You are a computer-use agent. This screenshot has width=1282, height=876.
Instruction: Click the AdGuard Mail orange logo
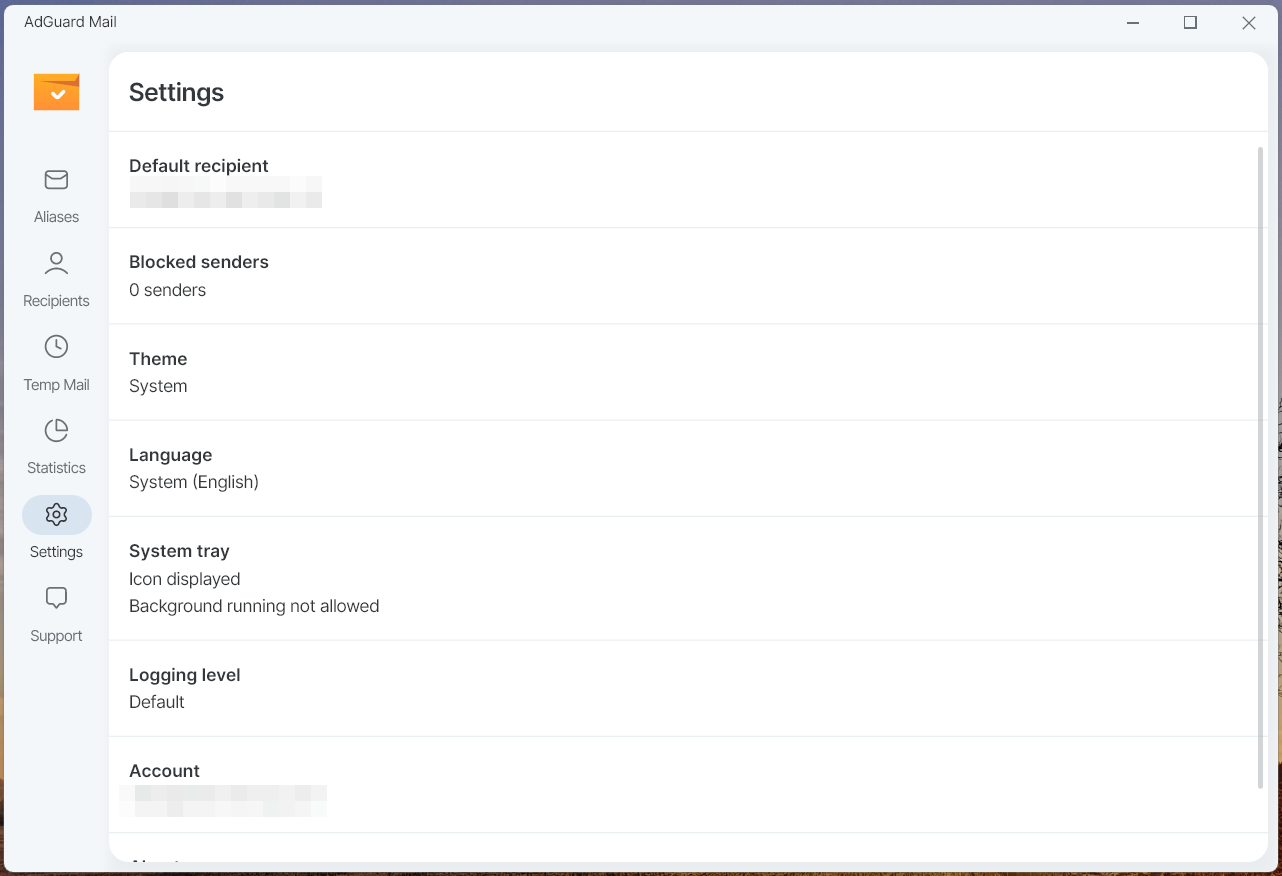(56, 92)
